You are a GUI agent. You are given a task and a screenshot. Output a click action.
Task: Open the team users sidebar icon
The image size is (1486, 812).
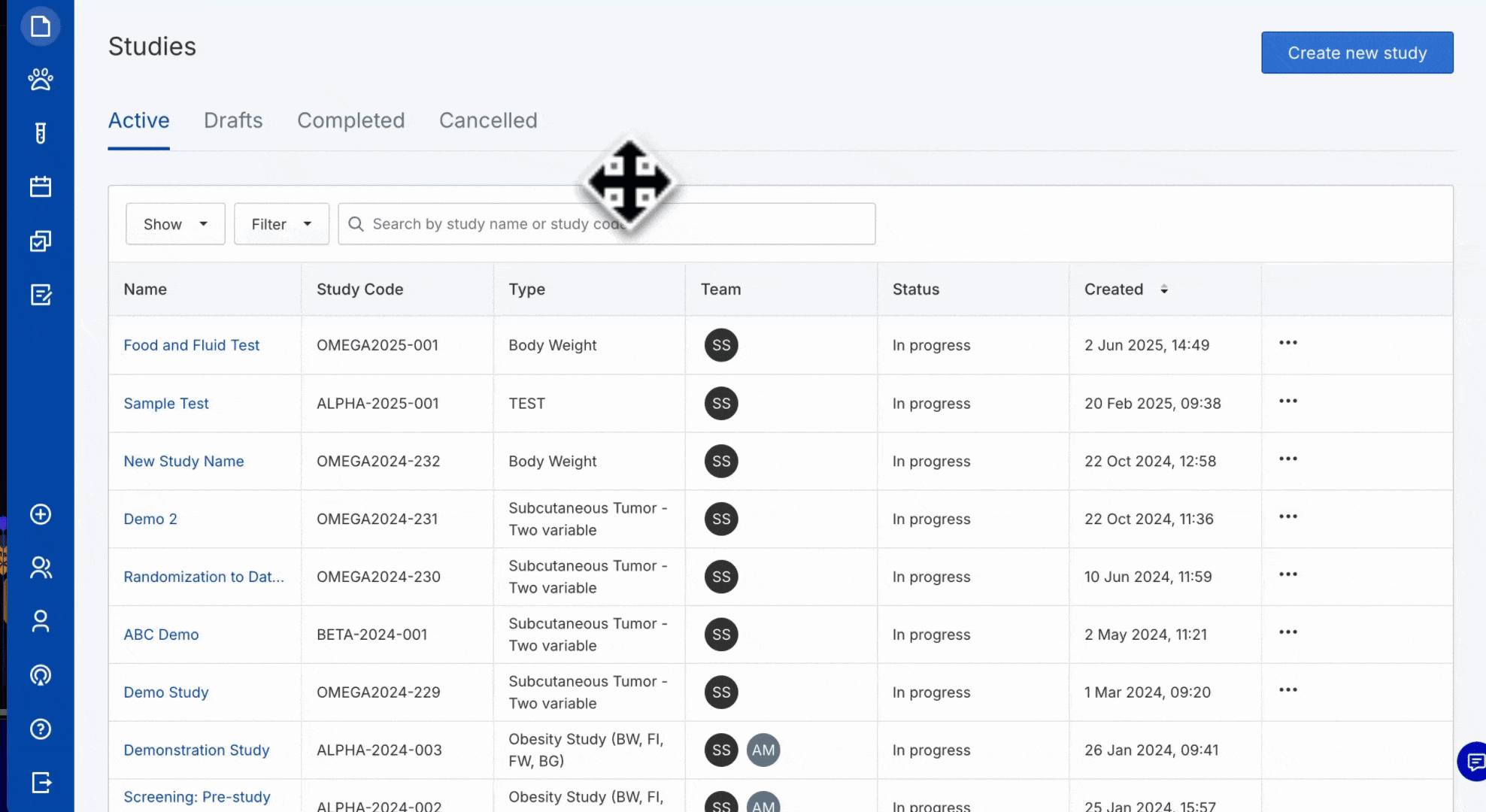point(41,568)
